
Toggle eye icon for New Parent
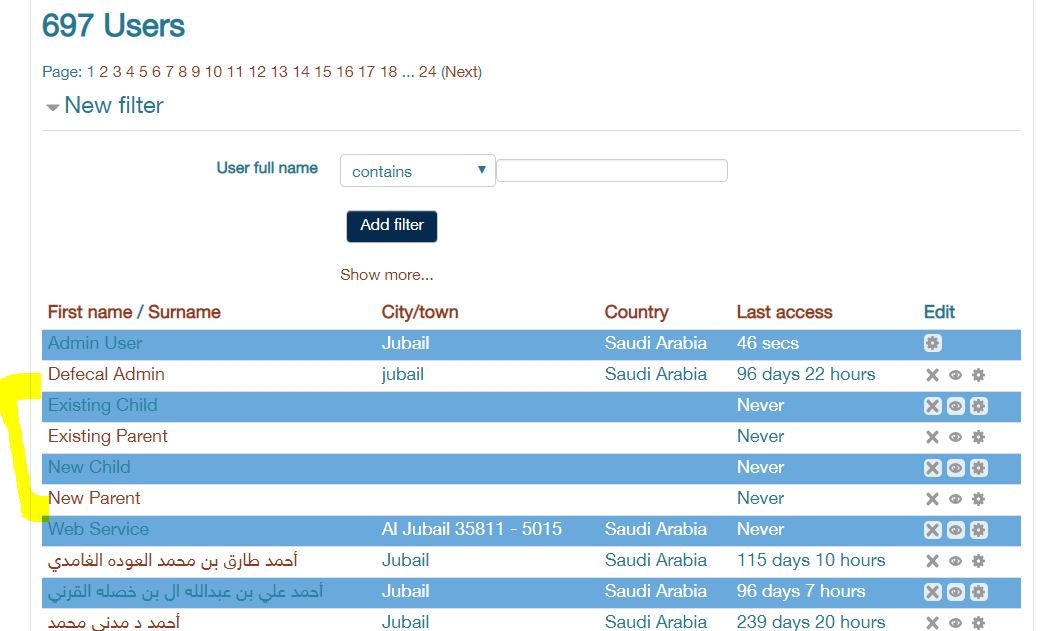[x=955, y=499]
